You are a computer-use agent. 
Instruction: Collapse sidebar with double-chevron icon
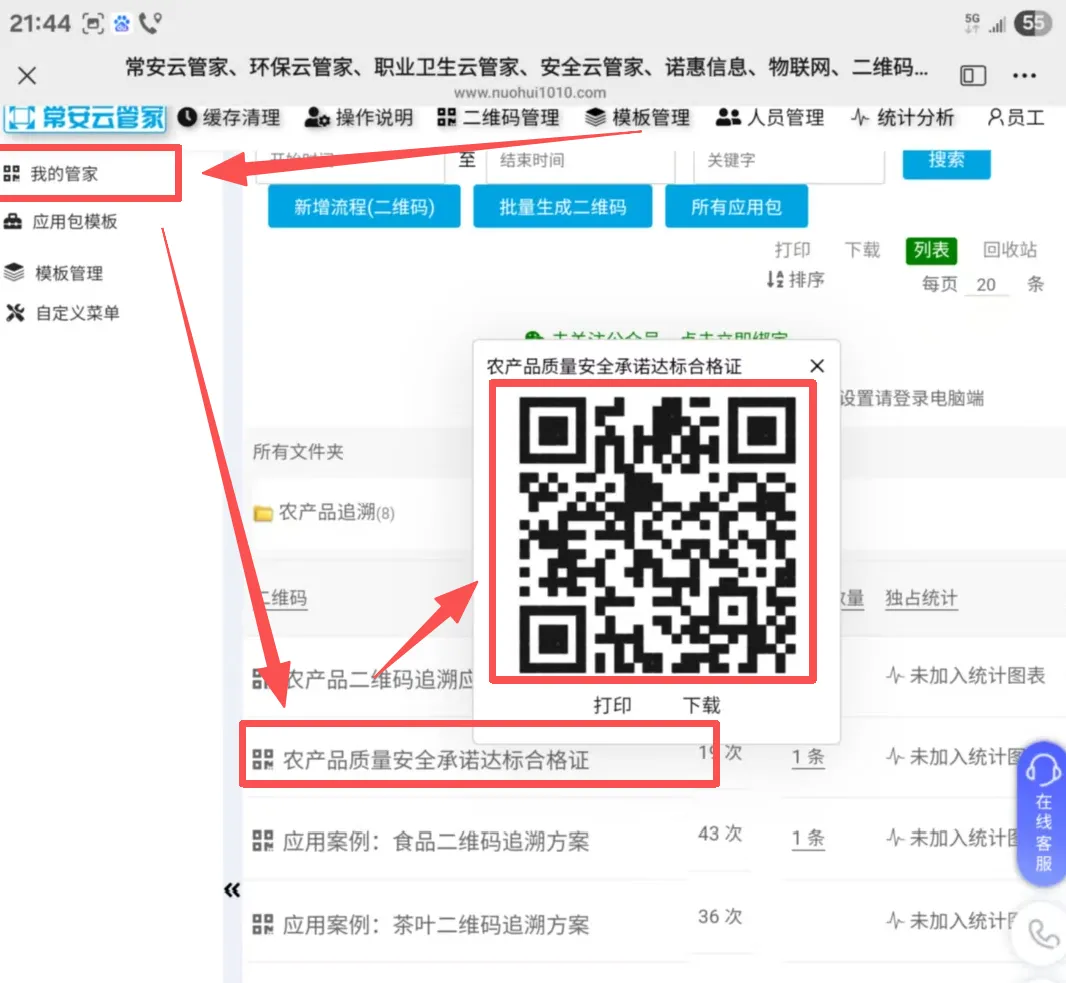pos(232,890)
